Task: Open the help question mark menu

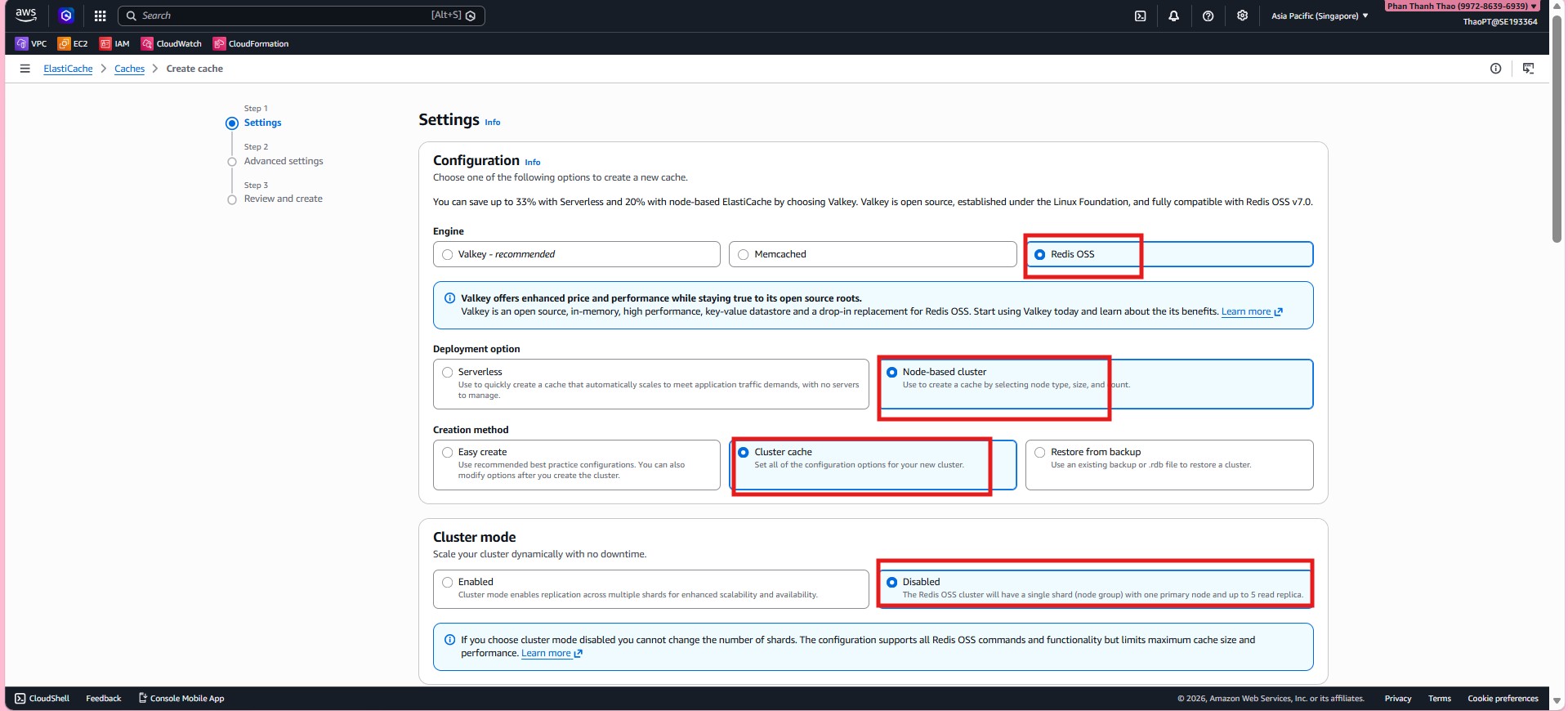Action: pos(1208,16)
